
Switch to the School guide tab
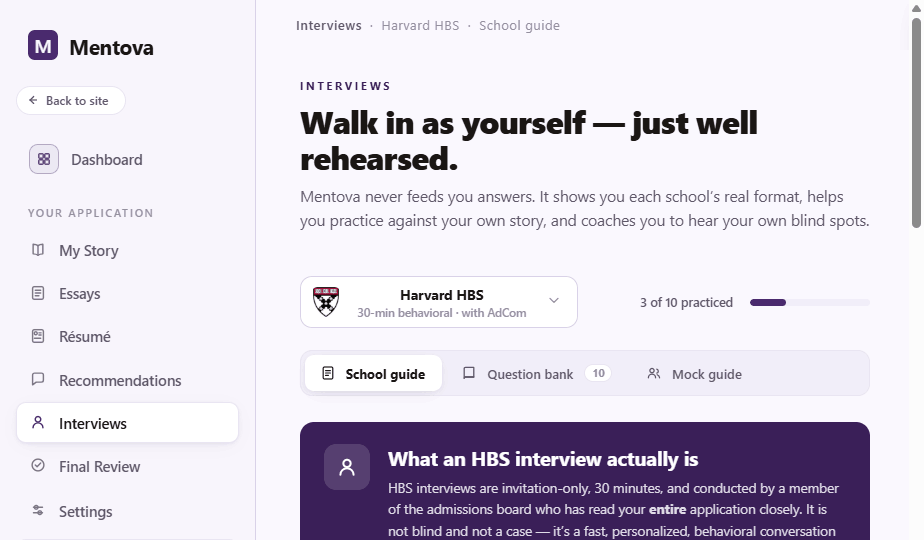pos(374,373)
